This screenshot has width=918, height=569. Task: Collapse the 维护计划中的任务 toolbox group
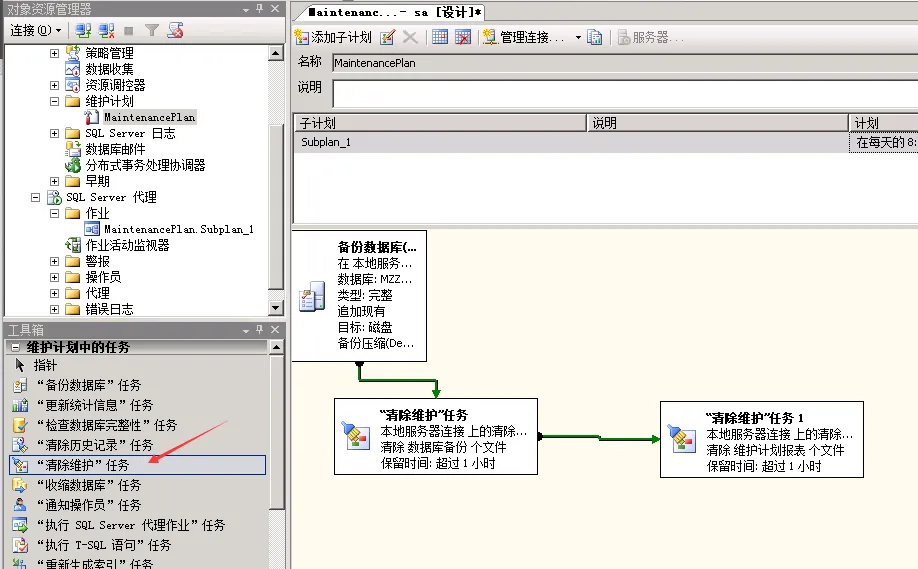pos(16,347)
